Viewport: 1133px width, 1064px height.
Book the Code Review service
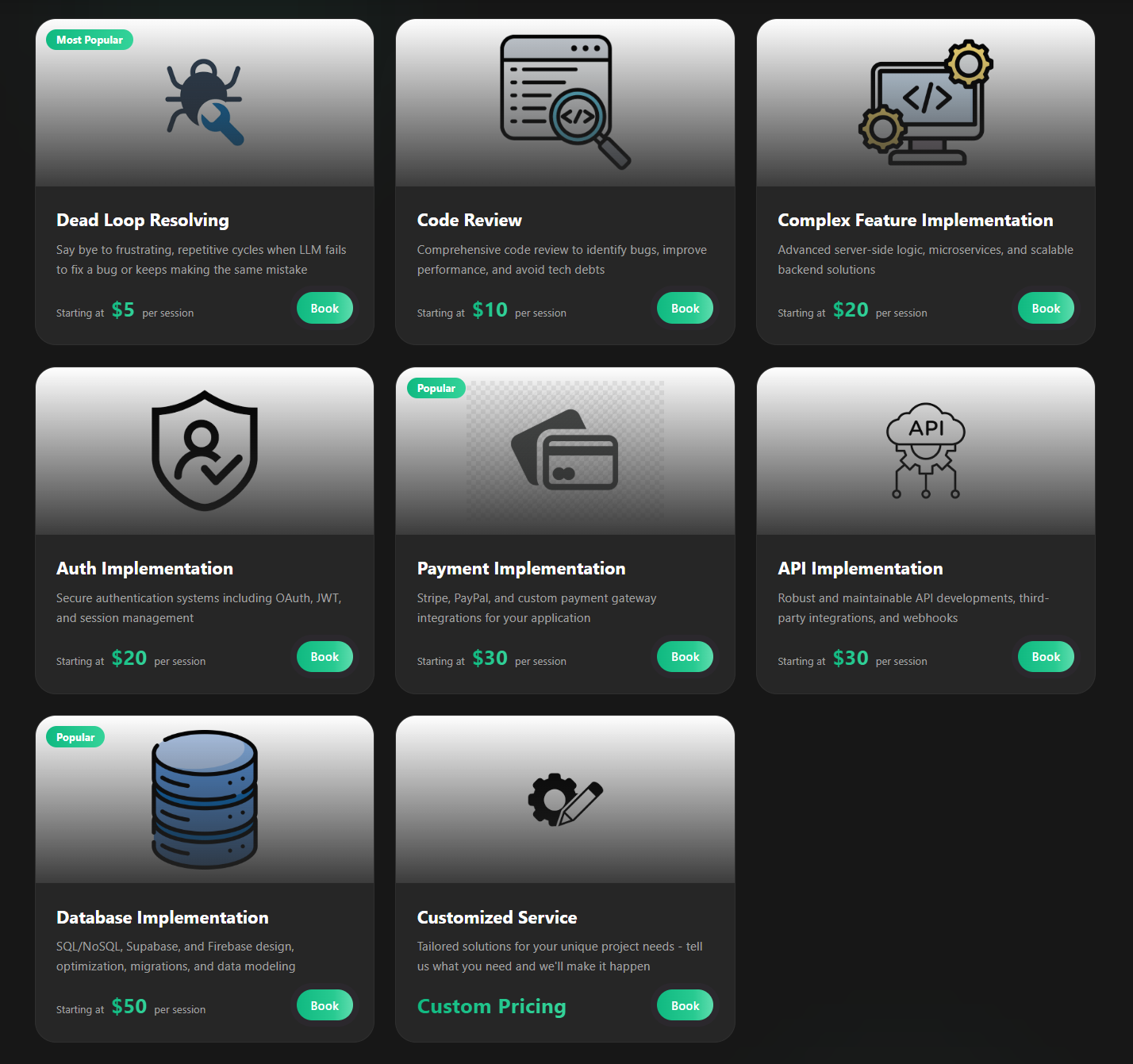(685, 309)
